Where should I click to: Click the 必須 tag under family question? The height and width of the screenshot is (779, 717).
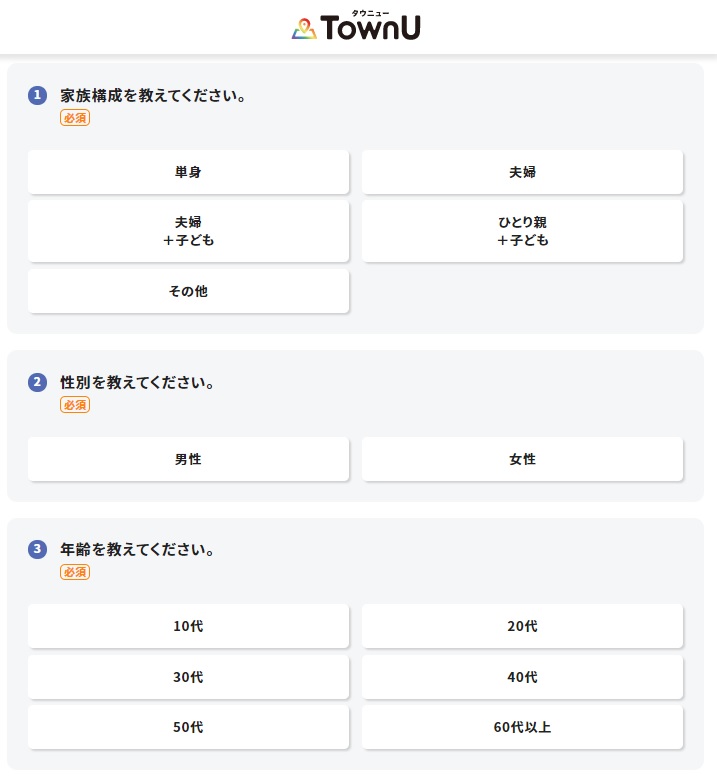tap(75, 118)
